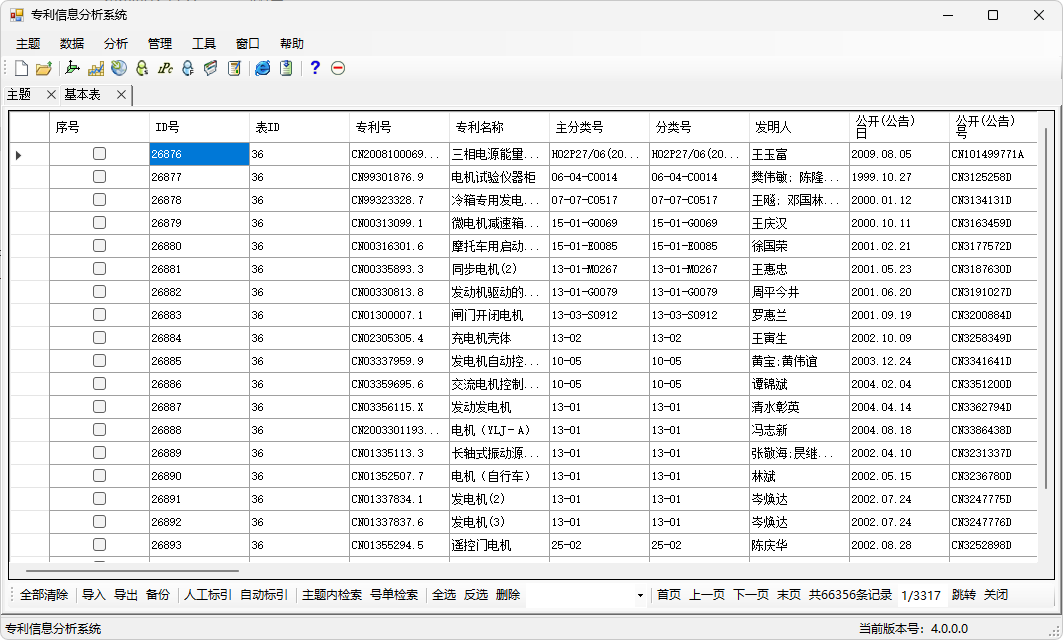Screen dimensions: 1063x640
Task: Click the inventor person icon marked F
Action: click(188, 68)
